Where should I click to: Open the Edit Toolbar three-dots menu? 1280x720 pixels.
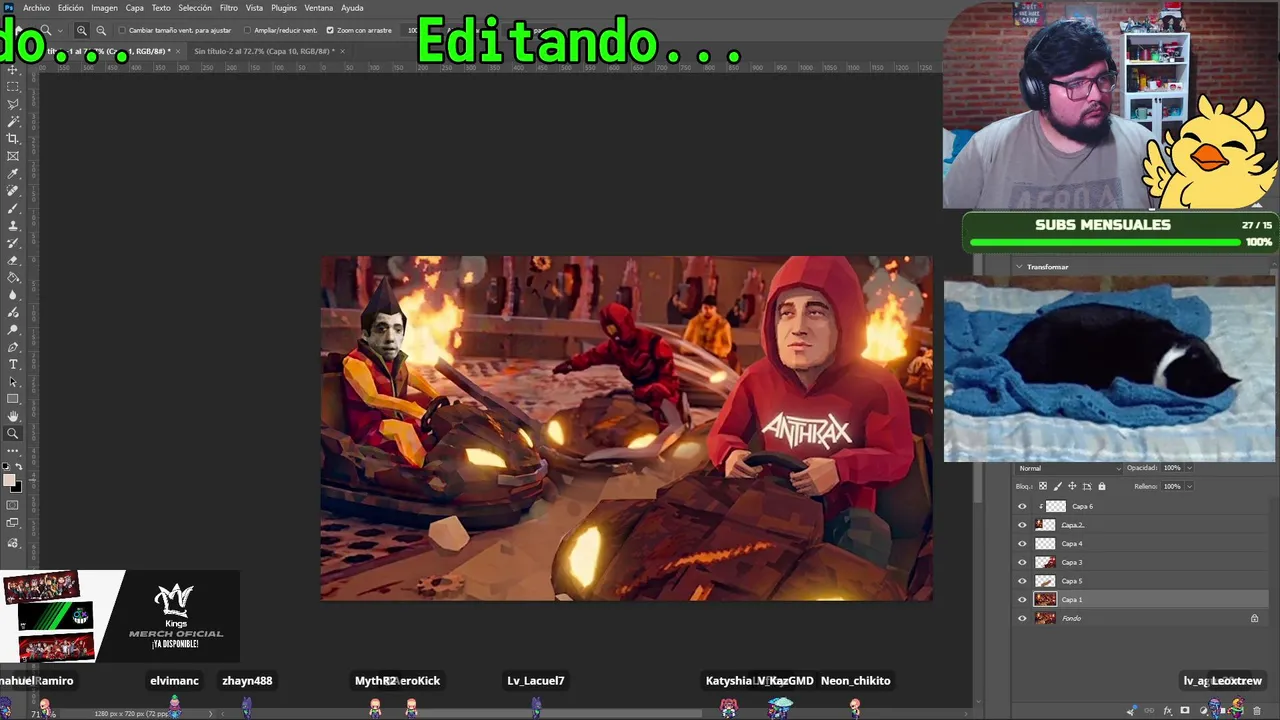point(13,451)
